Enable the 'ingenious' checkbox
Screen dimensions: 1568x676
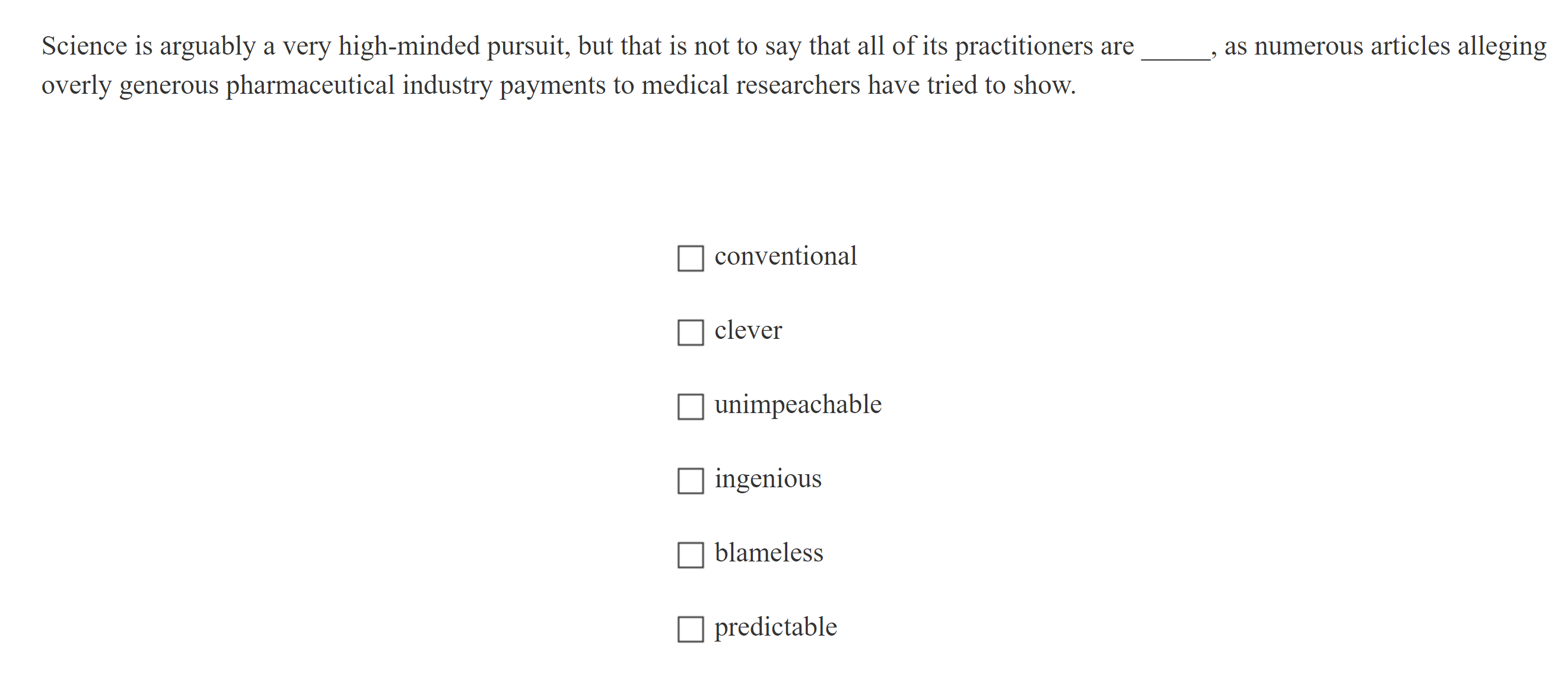690,481
